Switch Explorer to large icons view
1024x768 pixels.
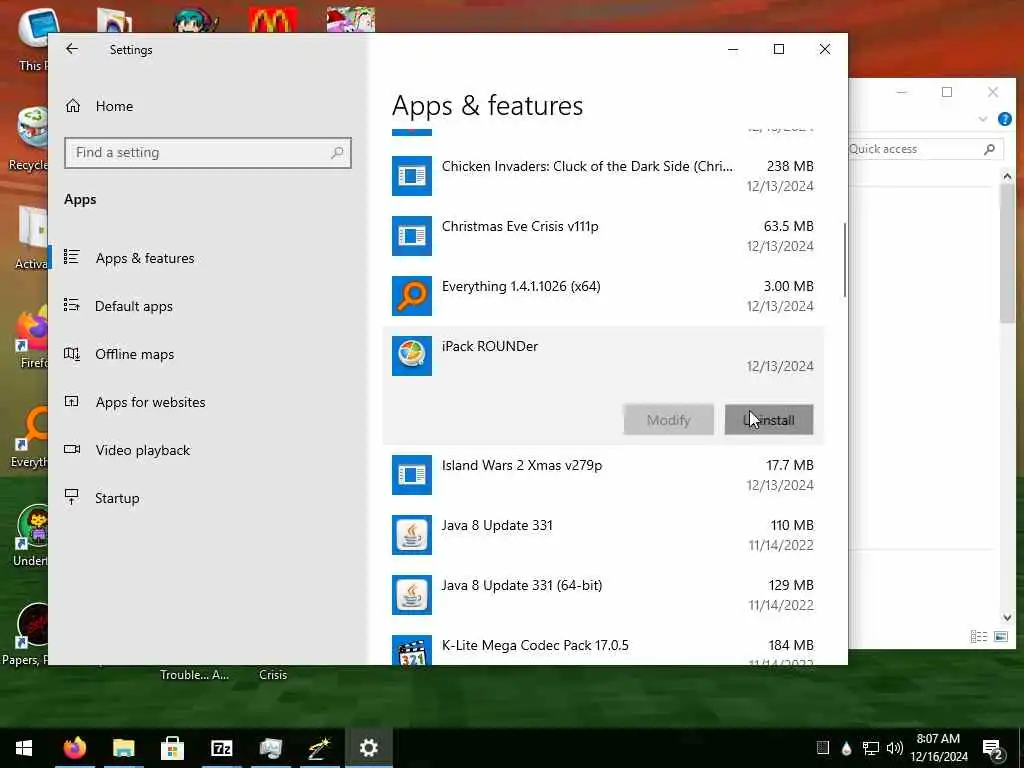[1000, 636]
